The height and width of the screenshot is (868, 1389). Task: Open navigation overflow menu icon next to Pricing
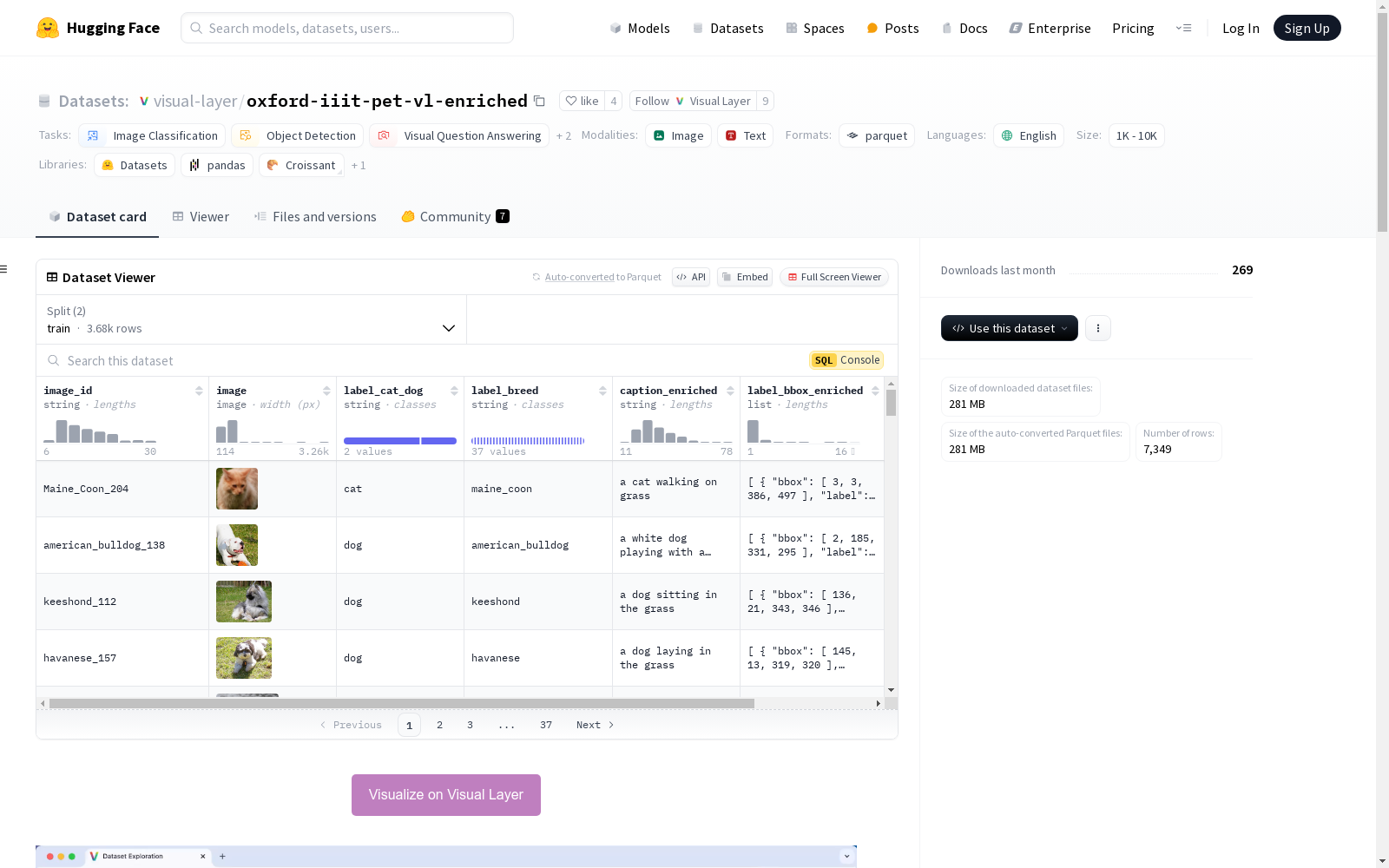(x=1183, y=28)
